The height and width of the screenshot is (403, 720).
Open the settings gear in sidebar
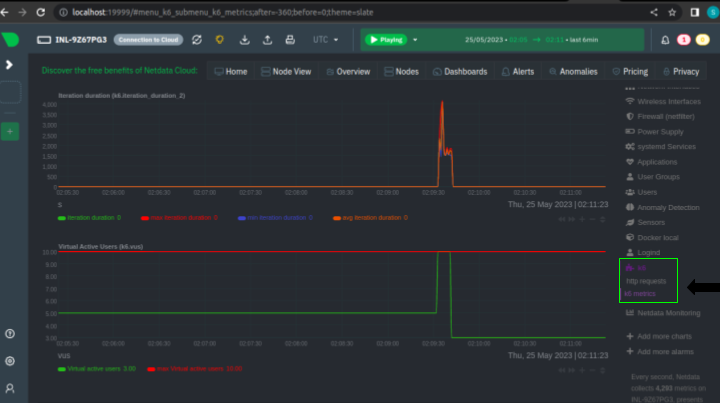pos(10,361)
